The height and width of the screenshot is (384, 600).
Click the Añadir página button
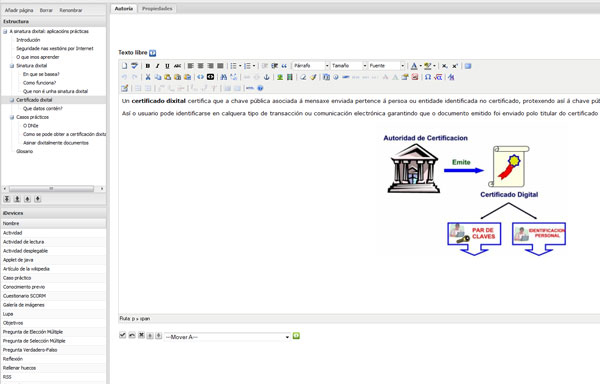pos(19,10)
